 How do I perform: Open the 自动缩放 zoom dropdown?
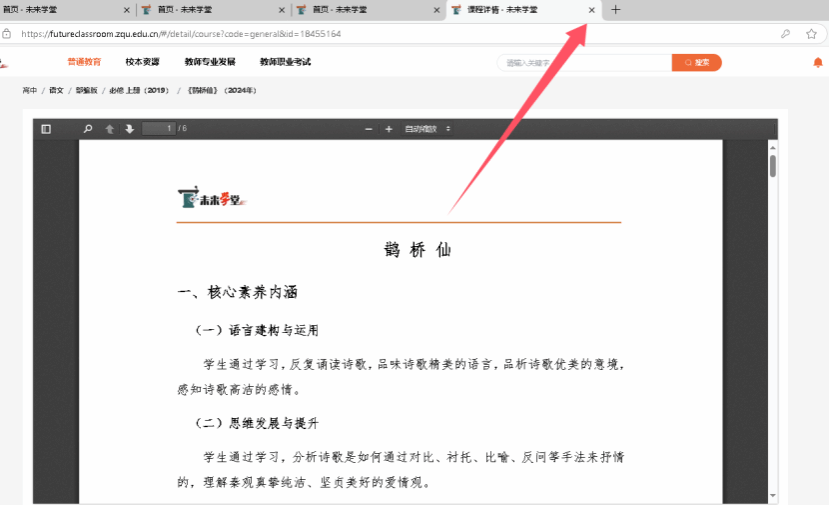pos(428,129)
